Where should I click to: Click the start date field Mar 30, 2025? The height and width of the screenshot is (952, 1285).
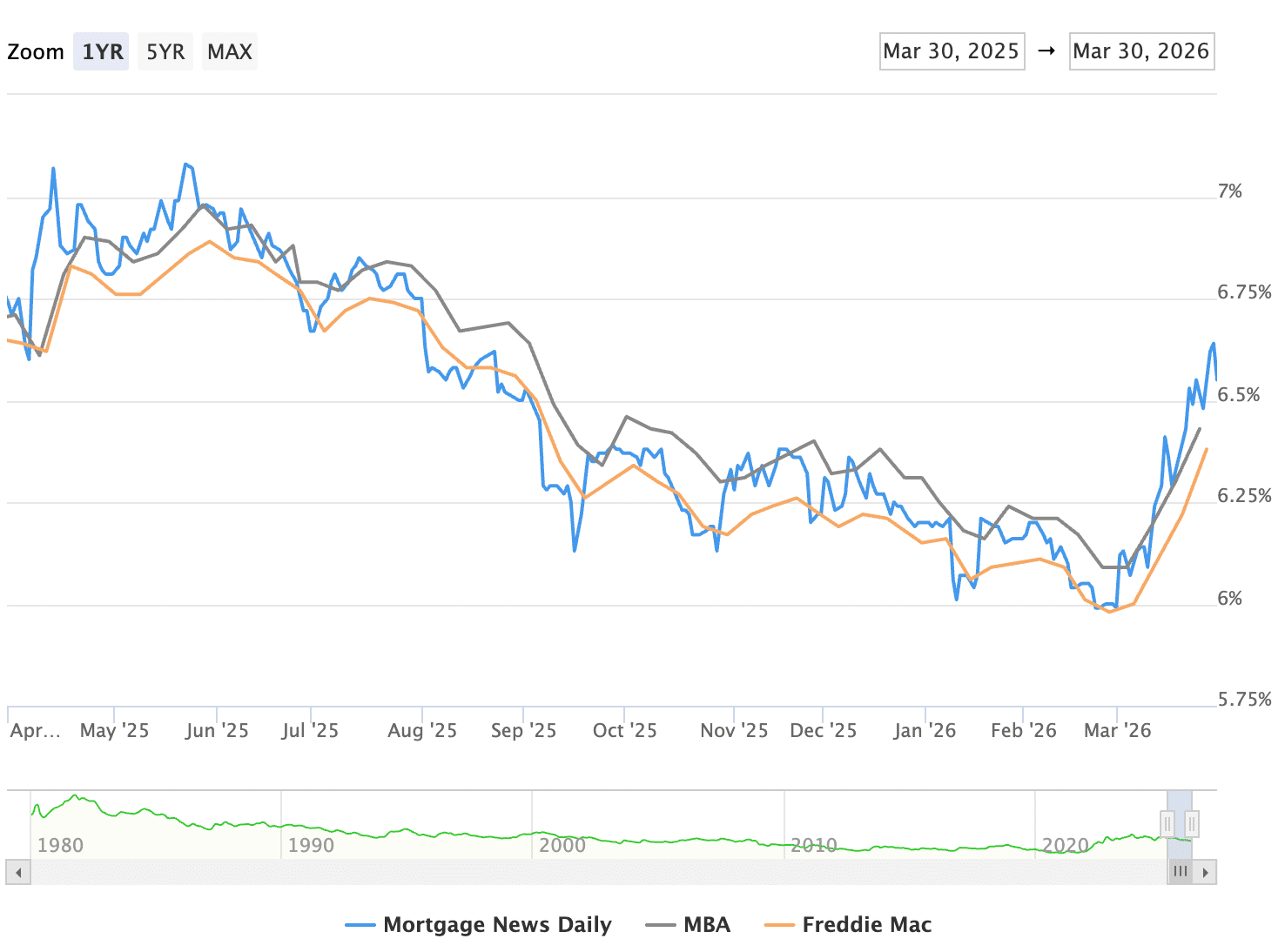tap(952, 51)
